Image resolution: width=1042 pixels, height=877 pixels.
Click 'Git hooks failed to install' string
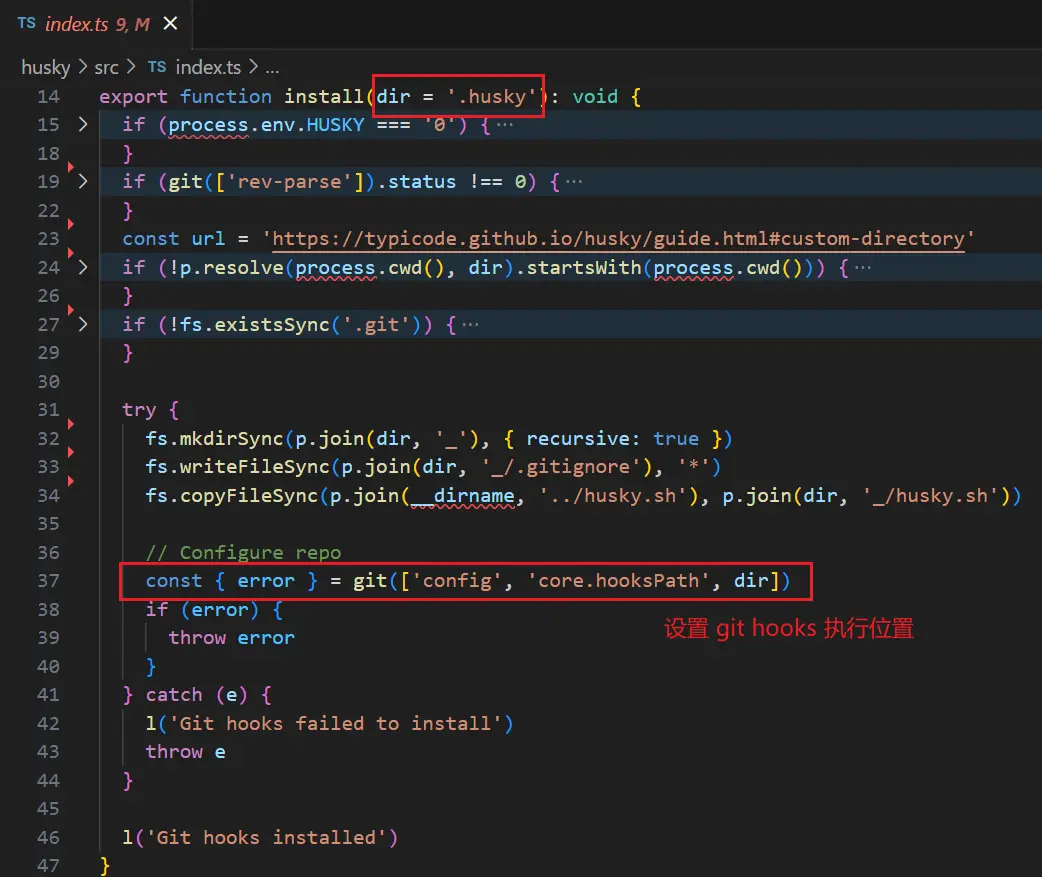(335, 723)
